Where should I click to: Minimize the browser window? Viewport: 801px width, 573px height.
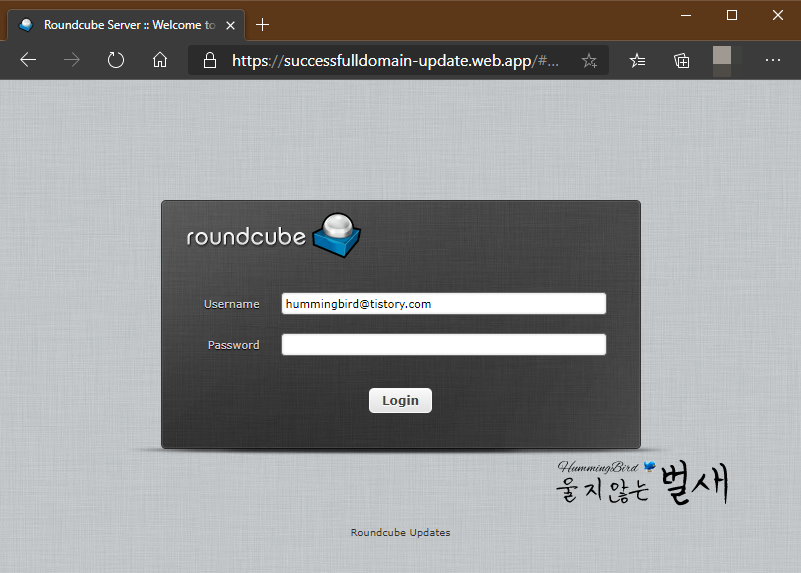click(686, 15)
